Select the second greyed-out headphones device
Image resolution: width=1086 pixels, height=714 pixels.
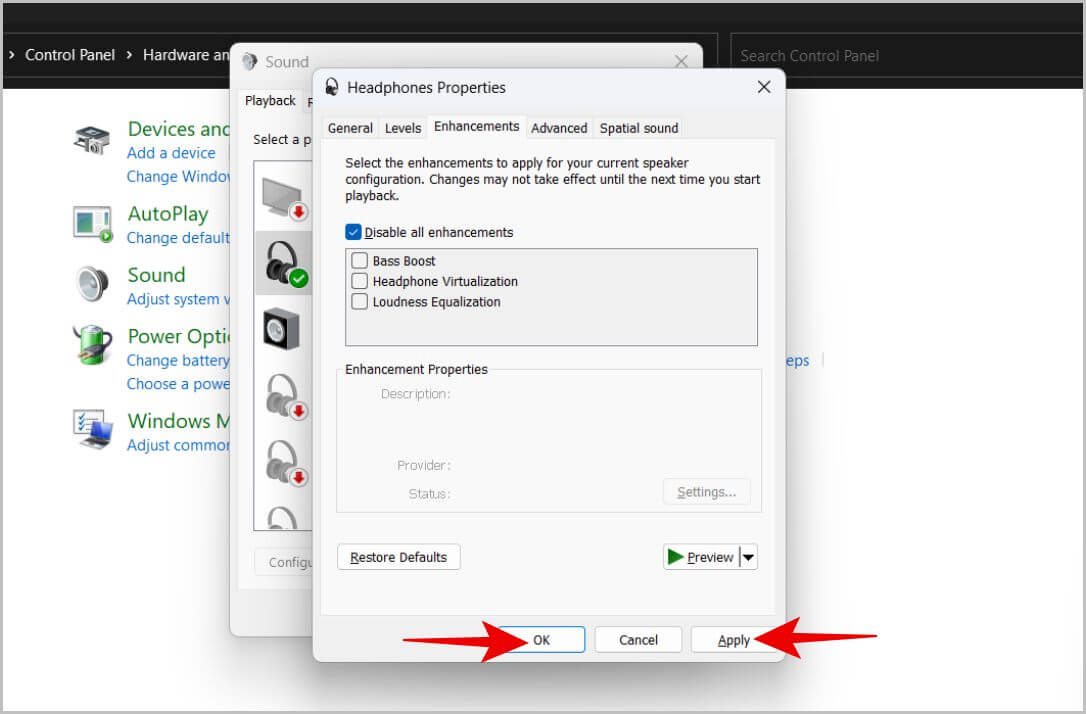(285, 462)
